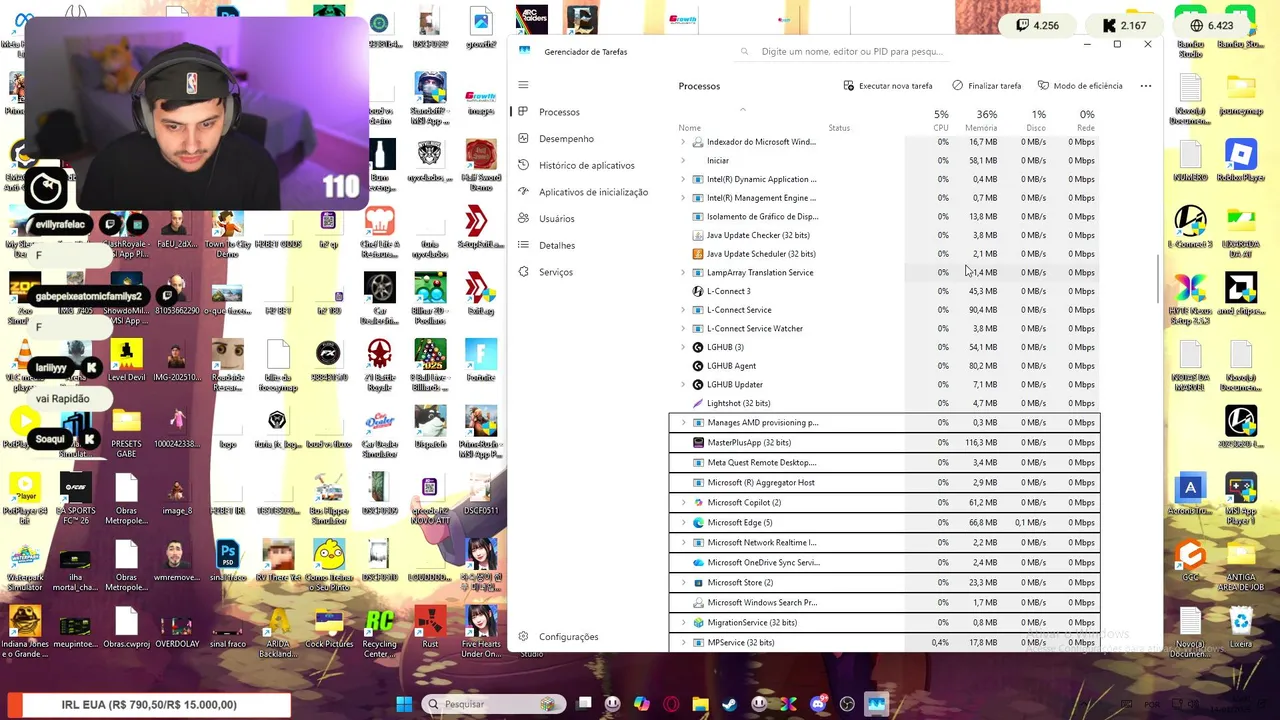
Task: Open Steam from the taskbar
Action: [730, 704]
